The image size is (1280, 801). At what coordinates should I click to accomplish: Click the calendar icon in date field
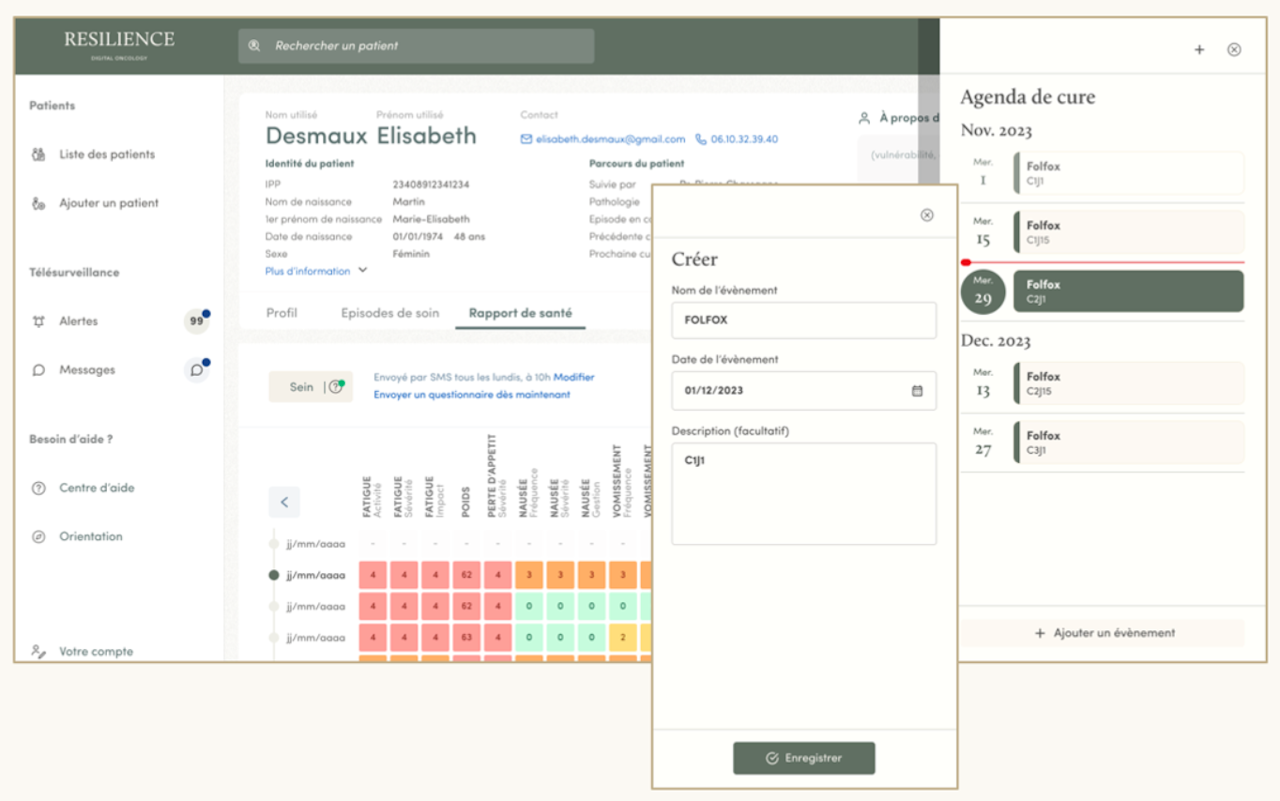pos(917,391)
